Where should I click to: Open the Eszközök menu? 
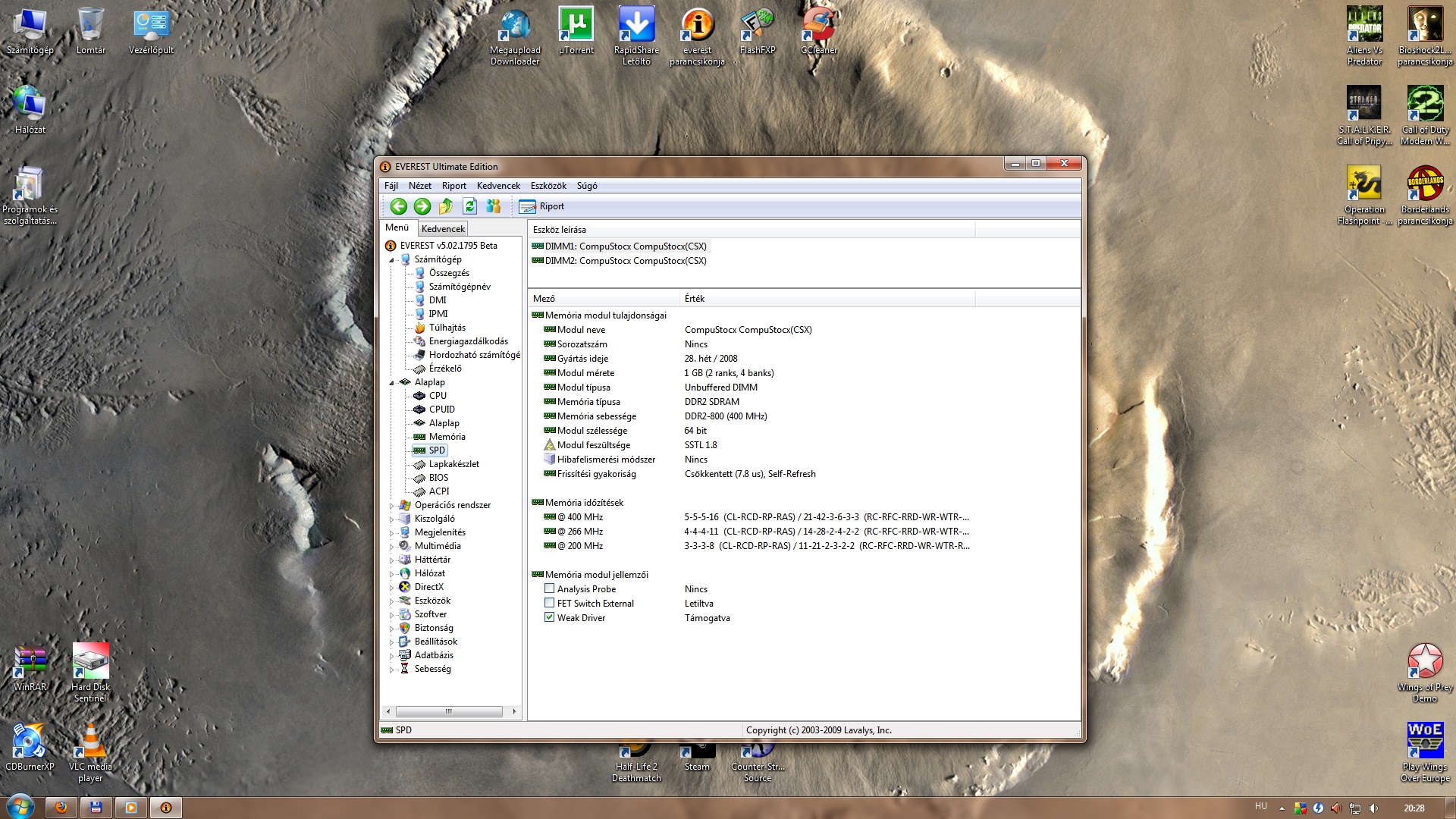click(548, 186)
